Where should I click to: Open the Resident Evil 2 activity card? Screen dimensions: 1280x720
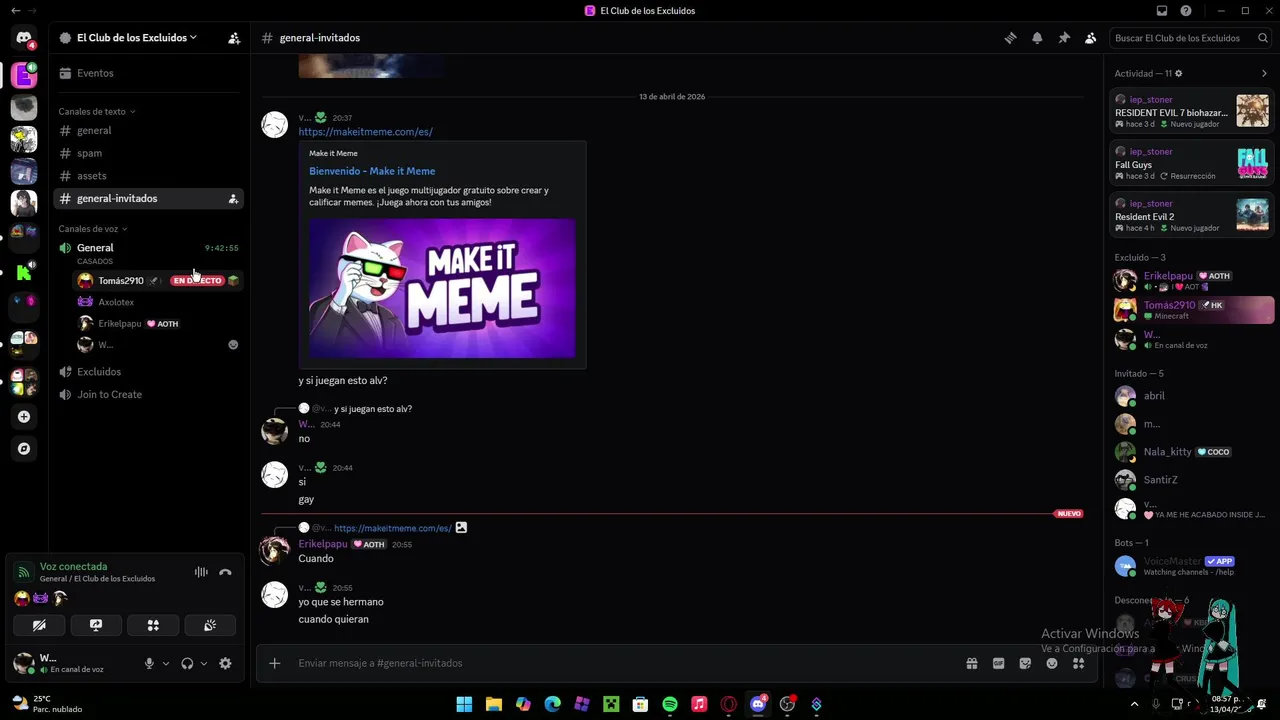(x=1192, y=215)
